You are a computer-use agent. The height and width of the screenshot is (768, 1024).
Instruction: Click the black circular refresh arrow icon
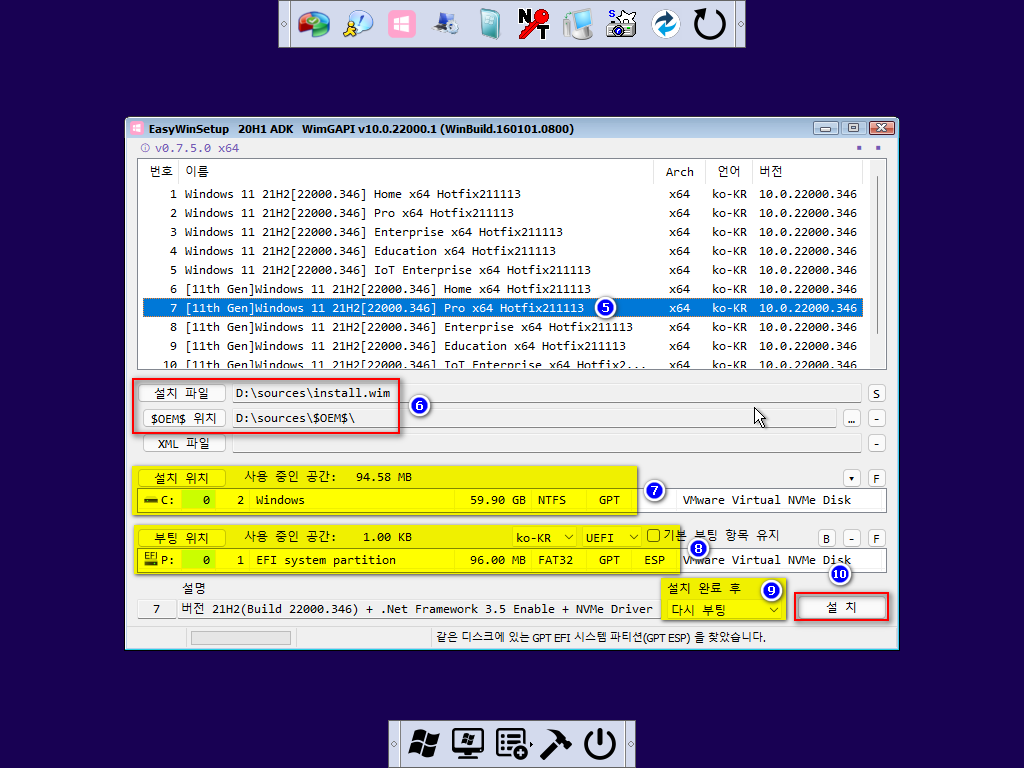(x=709, y=24)
